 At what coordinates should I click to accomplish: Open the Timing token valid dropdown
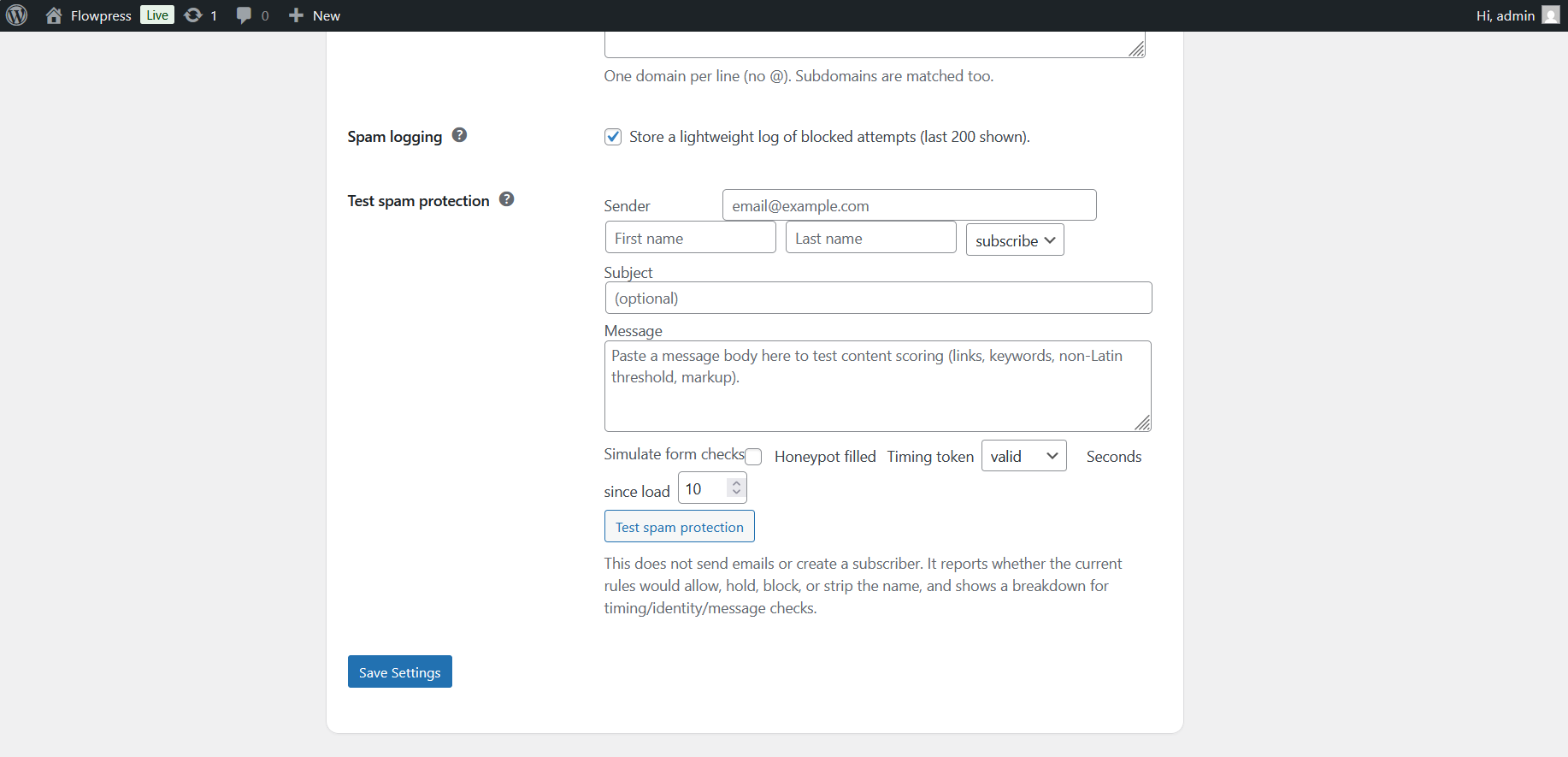[1024, 456]
